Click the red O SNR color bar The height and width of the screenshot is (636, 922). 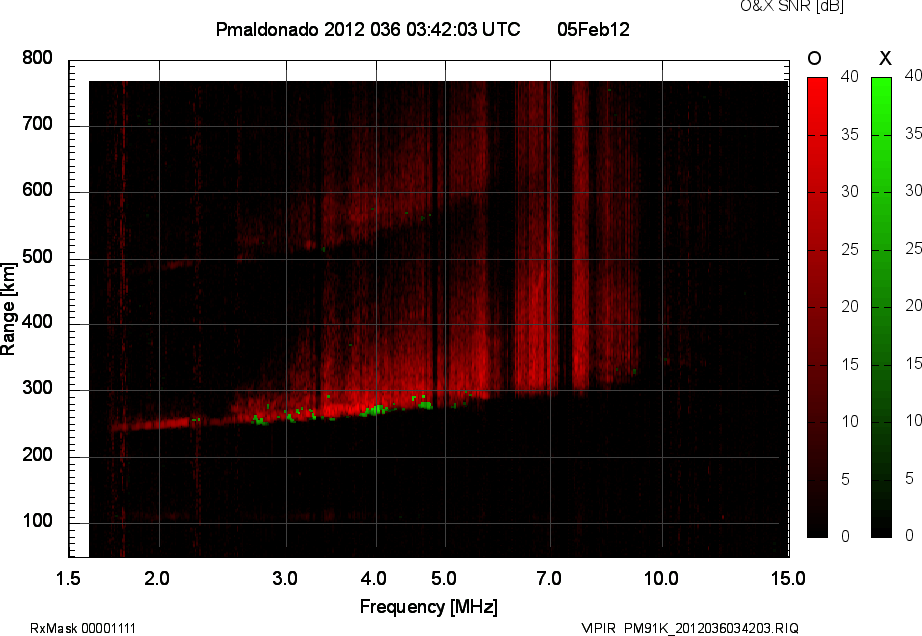(817, 307)
